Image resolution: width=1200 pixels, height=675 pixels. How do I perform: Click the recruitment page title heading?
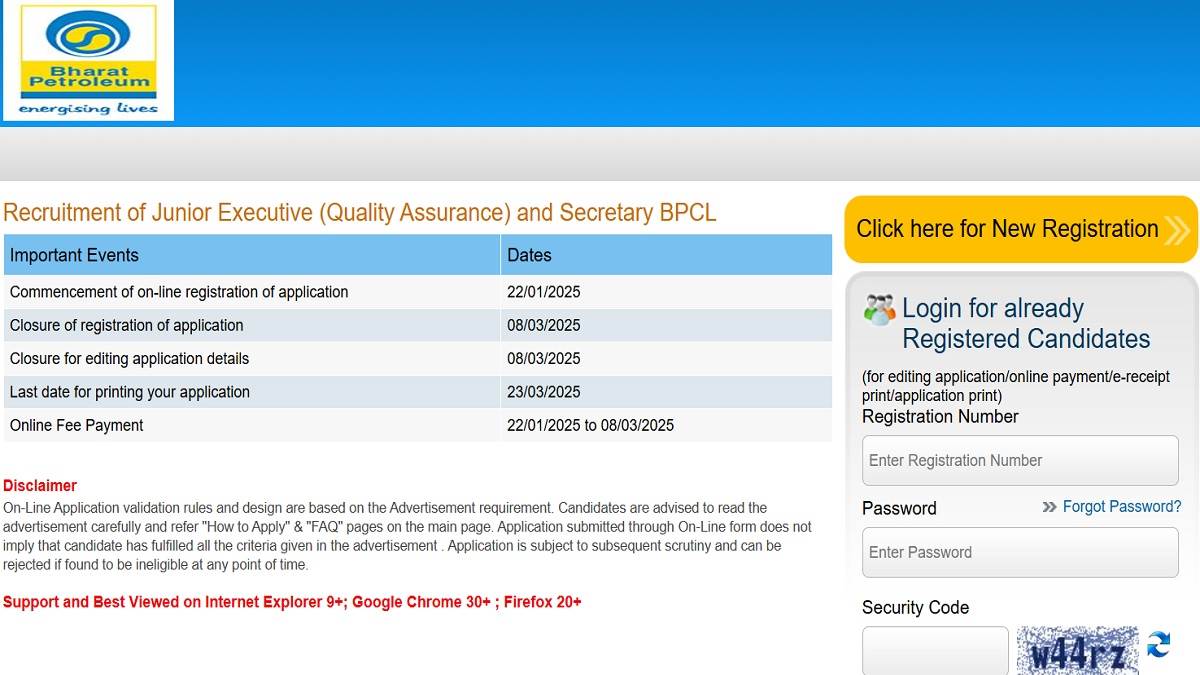(360, 213)
